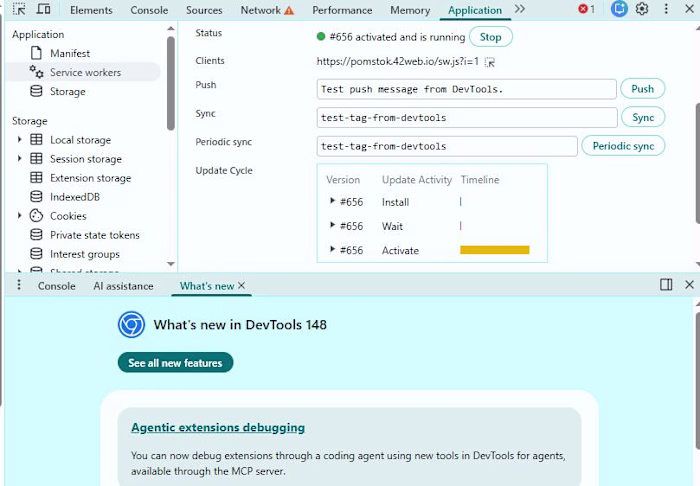Click the Service workers gears icon
Screen dimensions: 700x486
click(x=36, y=72)
